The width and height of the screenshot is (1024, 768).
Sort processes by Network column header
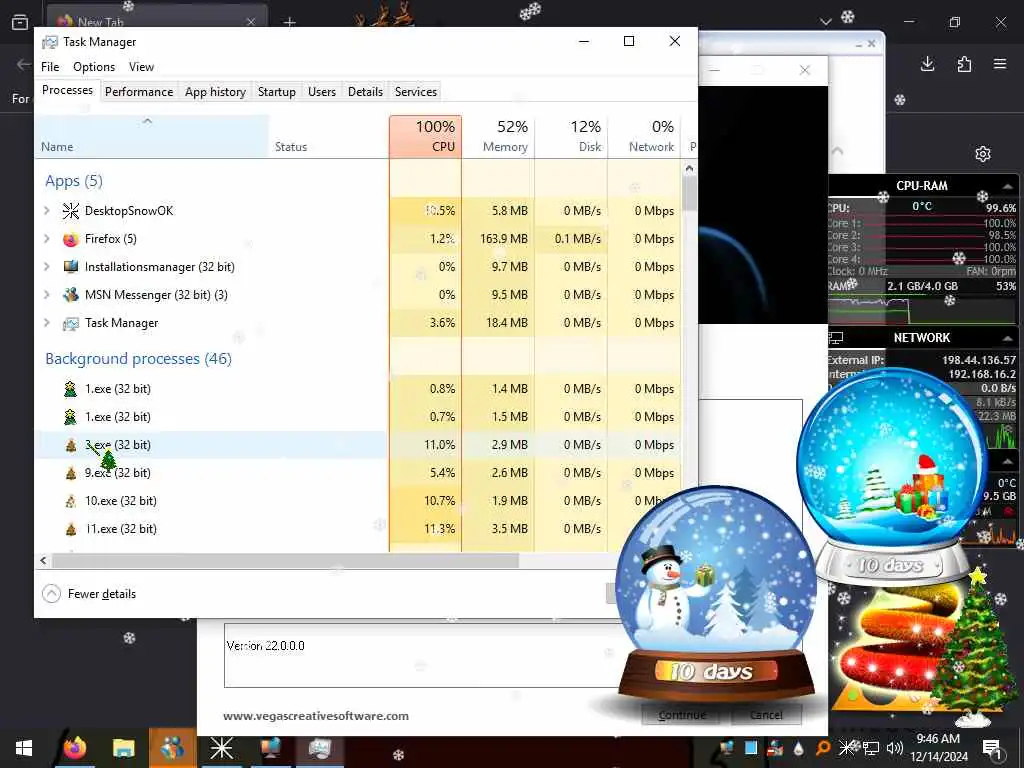tap(645, 136)
